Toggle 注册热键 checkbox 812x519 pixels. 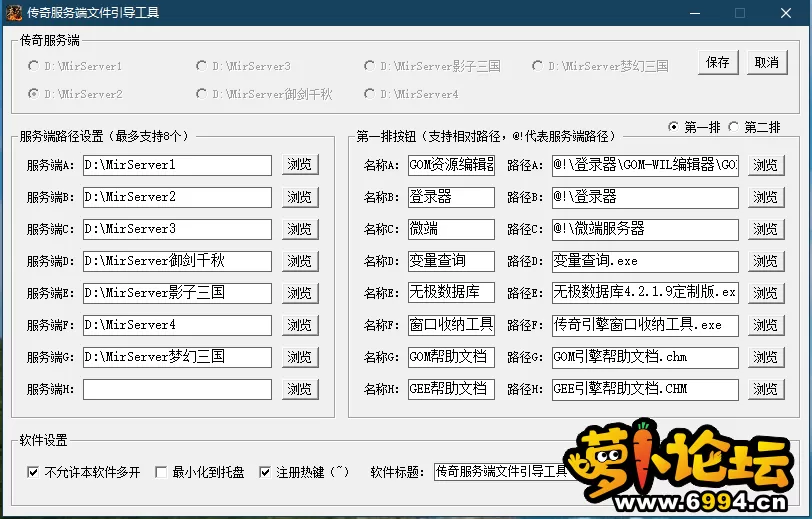pyautogui.click(x=304, y=472)
